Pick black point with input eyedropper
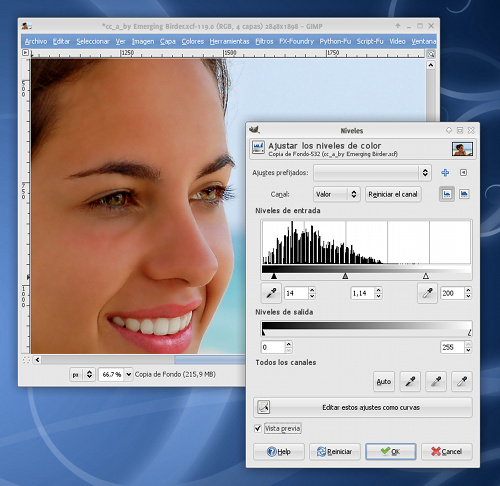500x486 pixels. 271,293
